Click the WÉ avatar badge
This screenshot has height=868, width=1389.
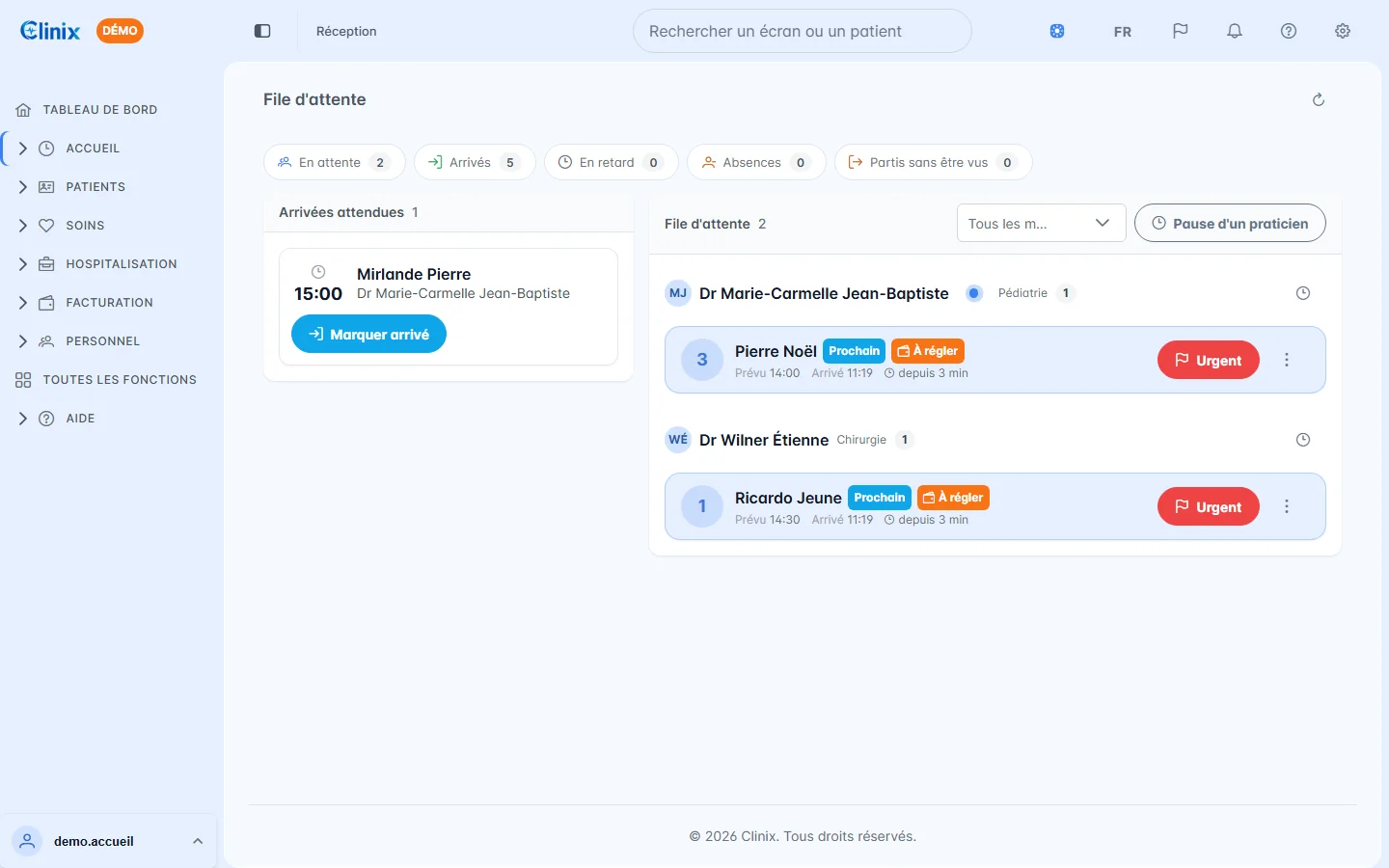tap(678, 440)
